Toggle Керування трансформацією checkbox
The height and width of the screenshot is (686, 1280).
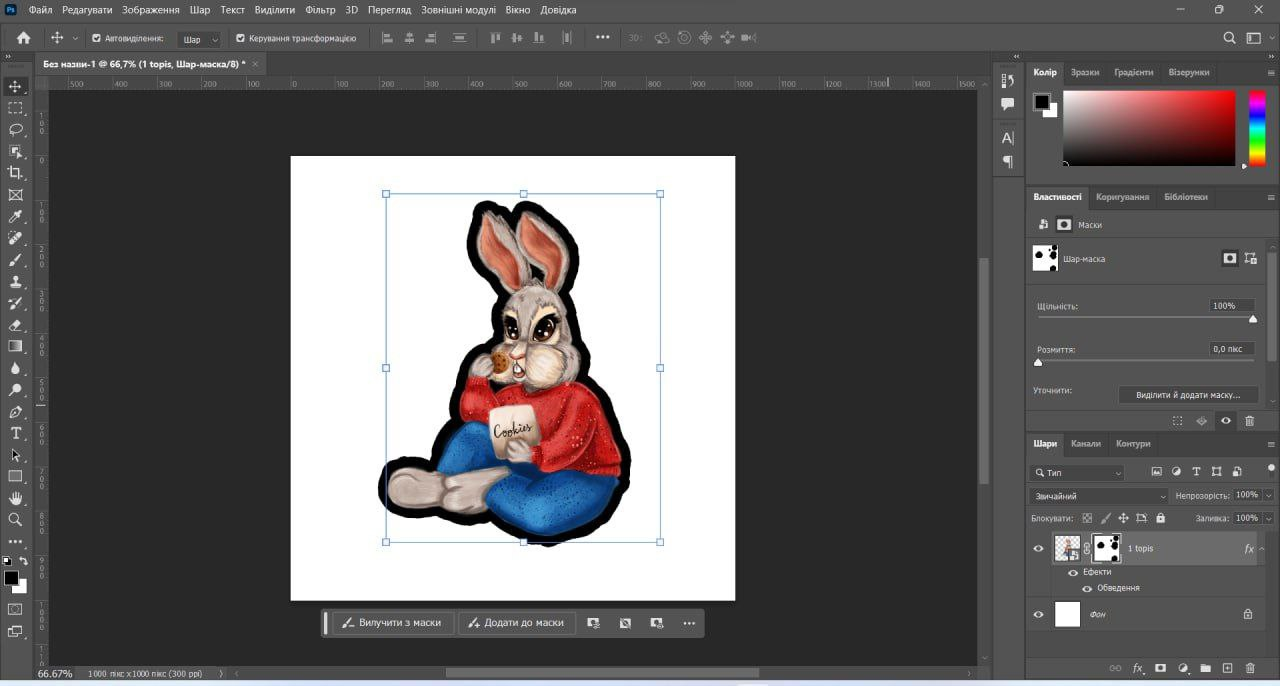click(x=240, y=38)
